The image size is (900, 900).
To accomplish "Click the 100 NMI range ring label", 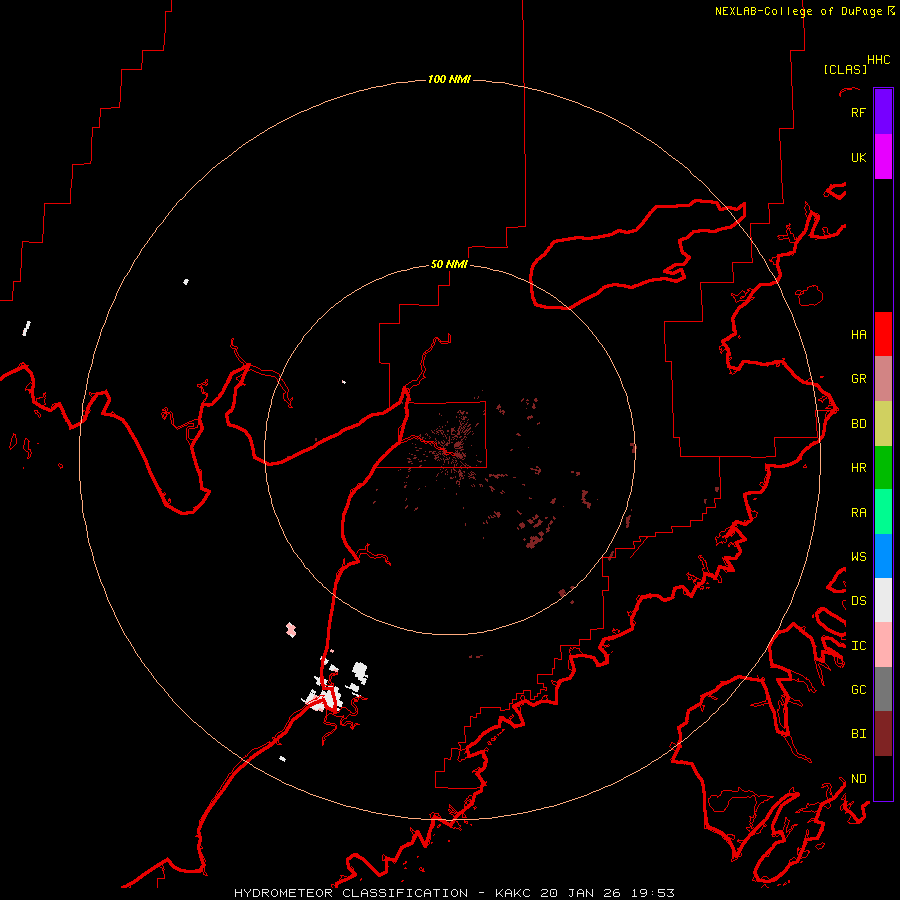I will click(x=449, y=79).
